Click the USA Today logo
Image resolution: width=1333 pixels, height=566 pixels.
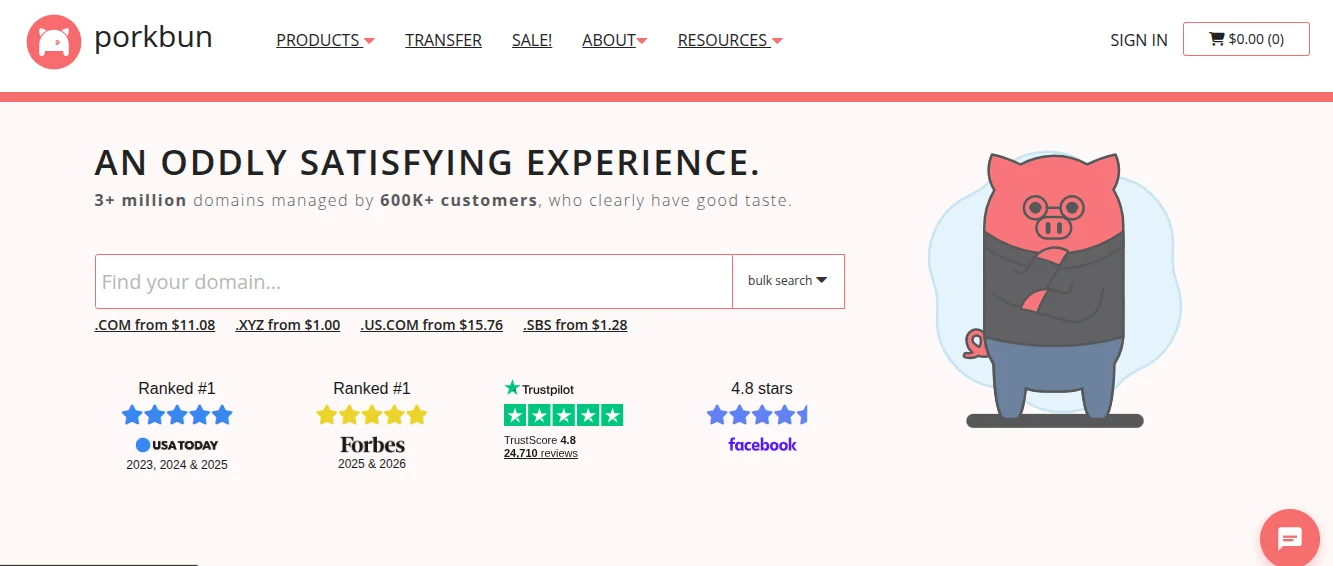tap(177, 445)
